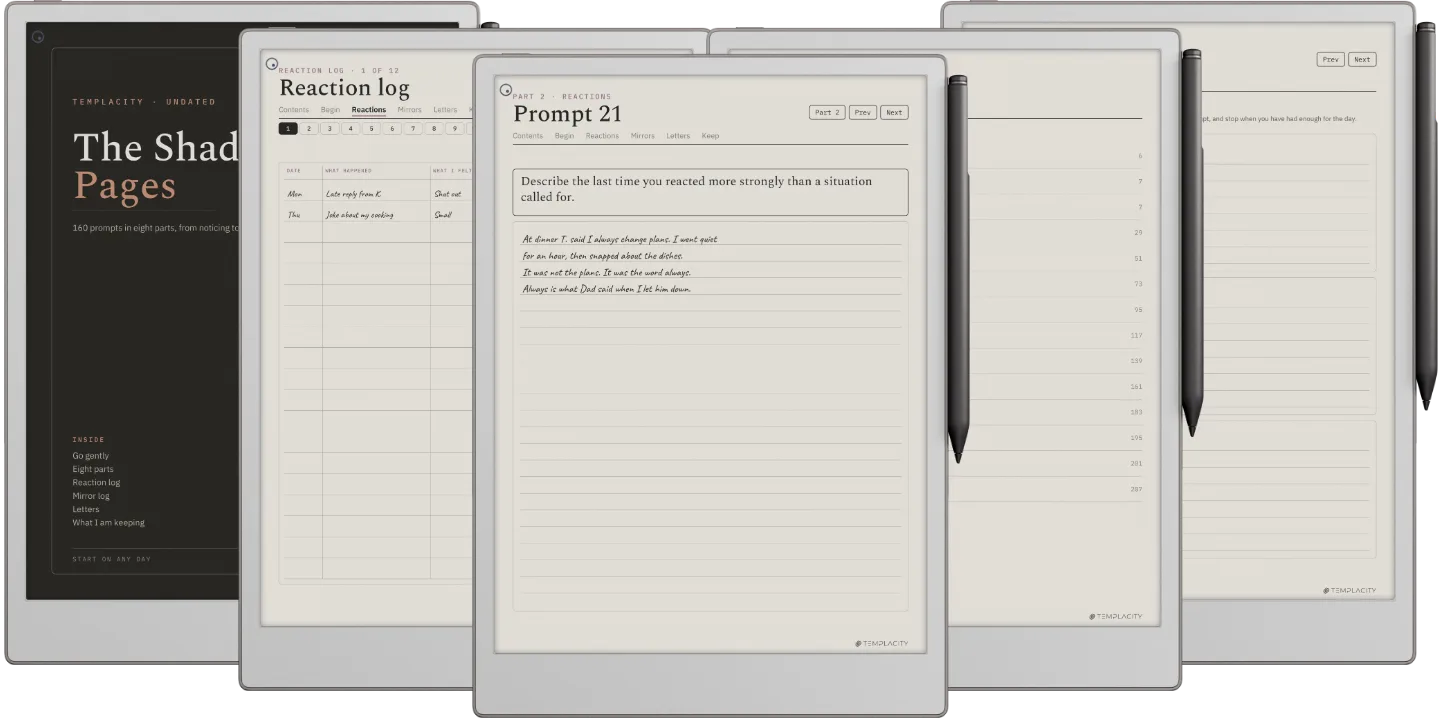Go to Prev from the Prompt 21 page
The width and height of the screenshot is (1440, 718).
coord(863,113)
